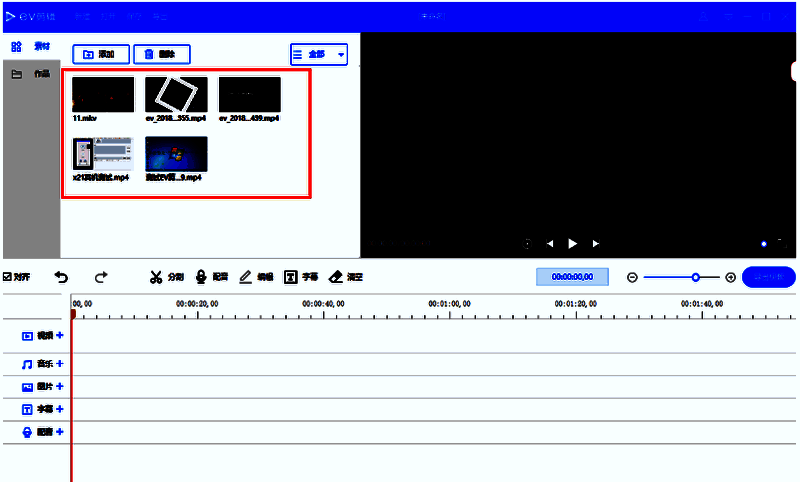800x482 pixels.
Task: Open the filter dropdown above media list
Action: [x=319, y=54]
